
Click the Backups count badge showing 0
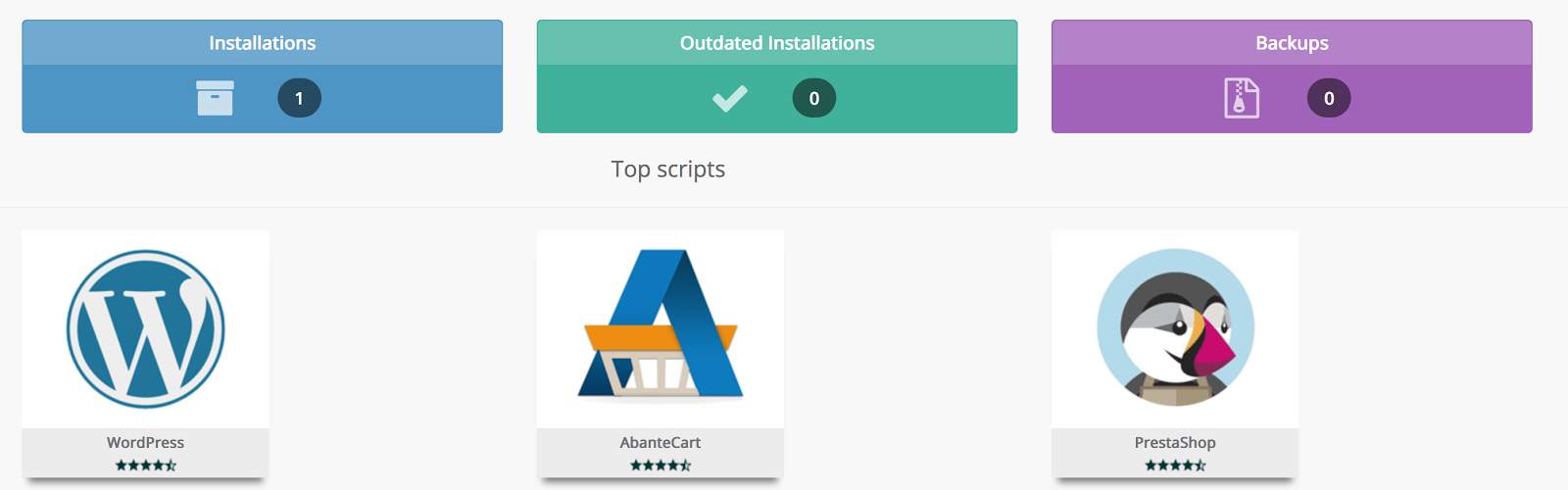tap(1329, 98)
